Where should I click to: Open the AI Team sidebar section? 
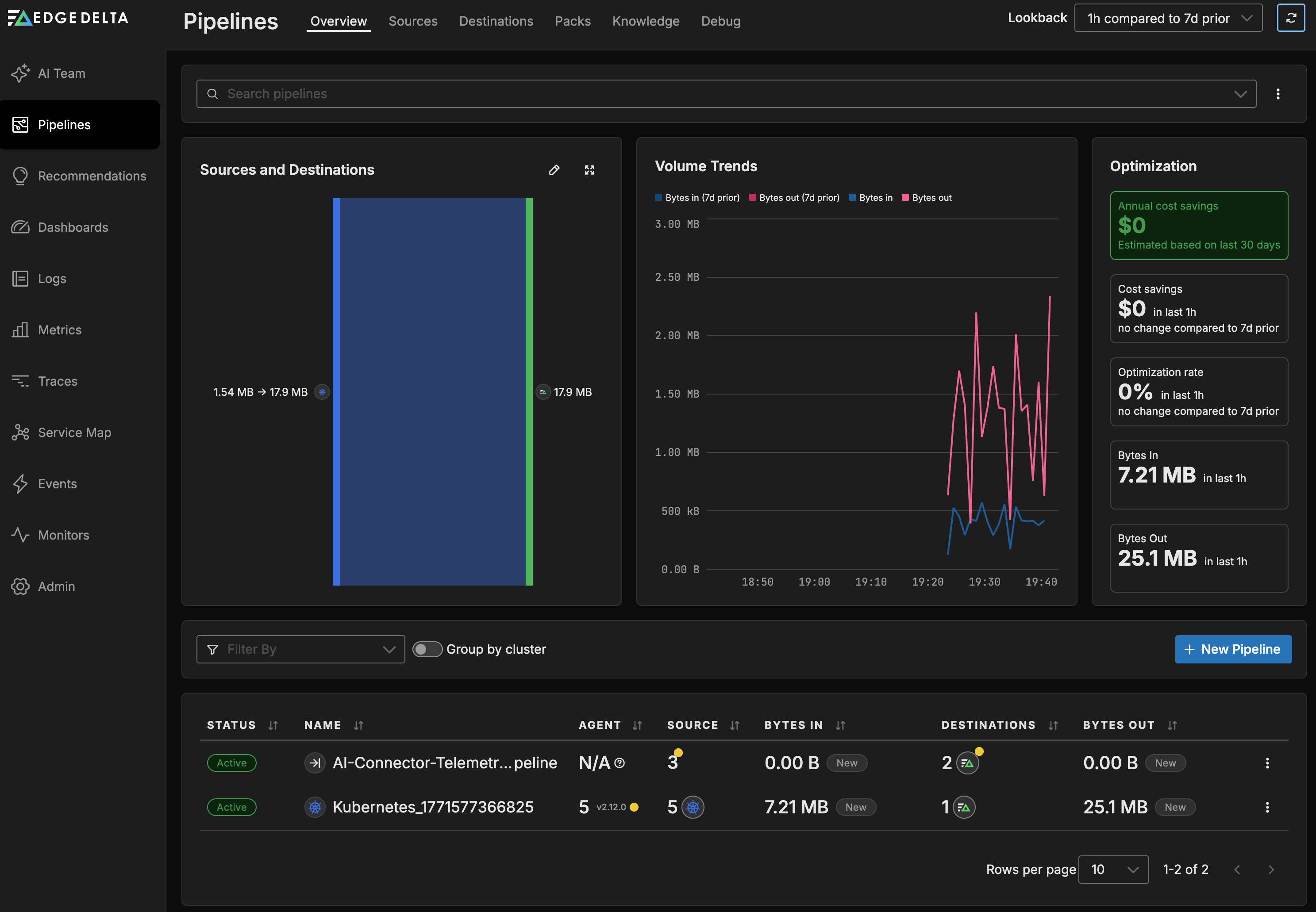click(61, 73)
